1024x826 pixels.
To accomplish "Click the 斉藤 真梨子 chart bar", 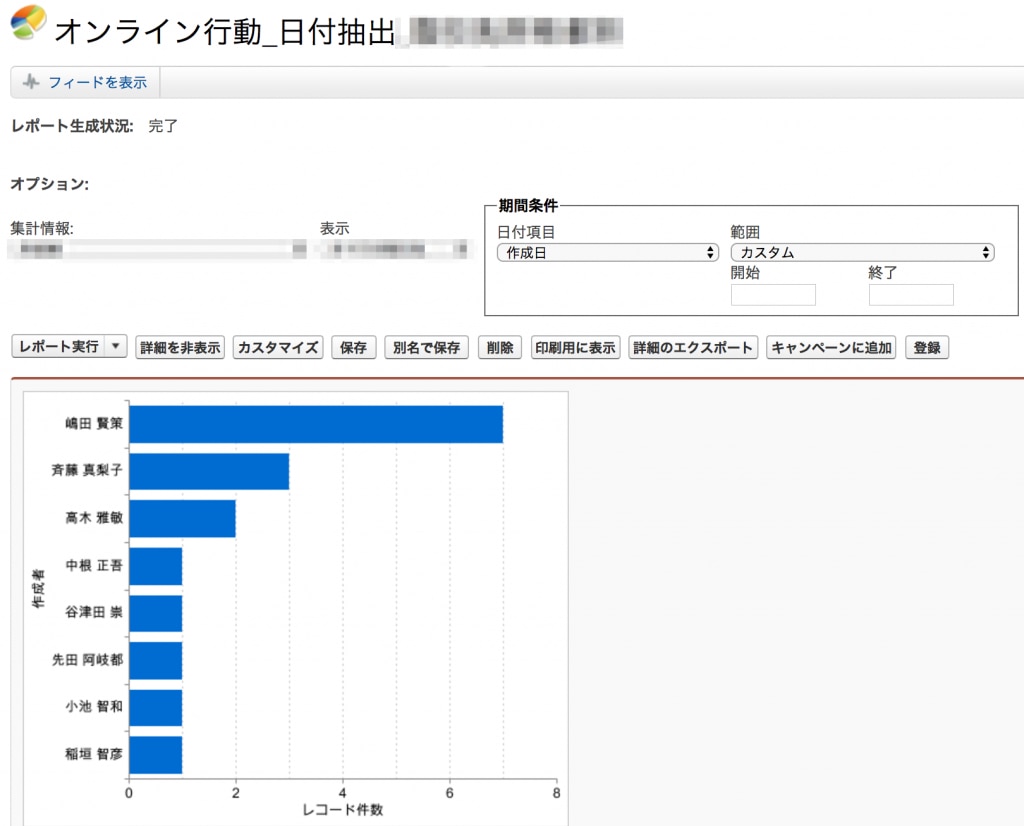I will point(209,471).
